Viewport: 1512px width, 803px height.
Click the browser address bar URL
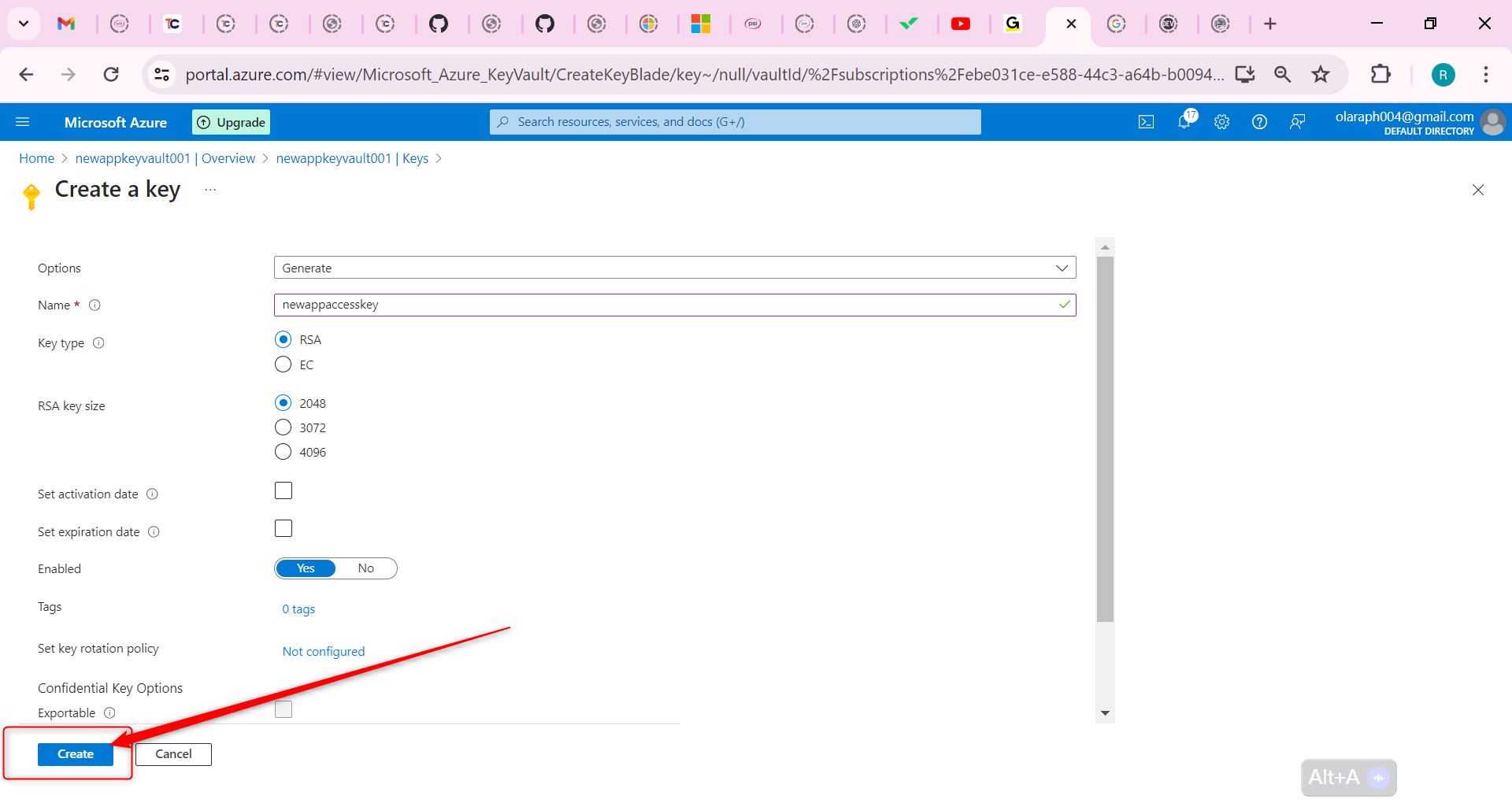pyautogui.click(x=705, y=75)
